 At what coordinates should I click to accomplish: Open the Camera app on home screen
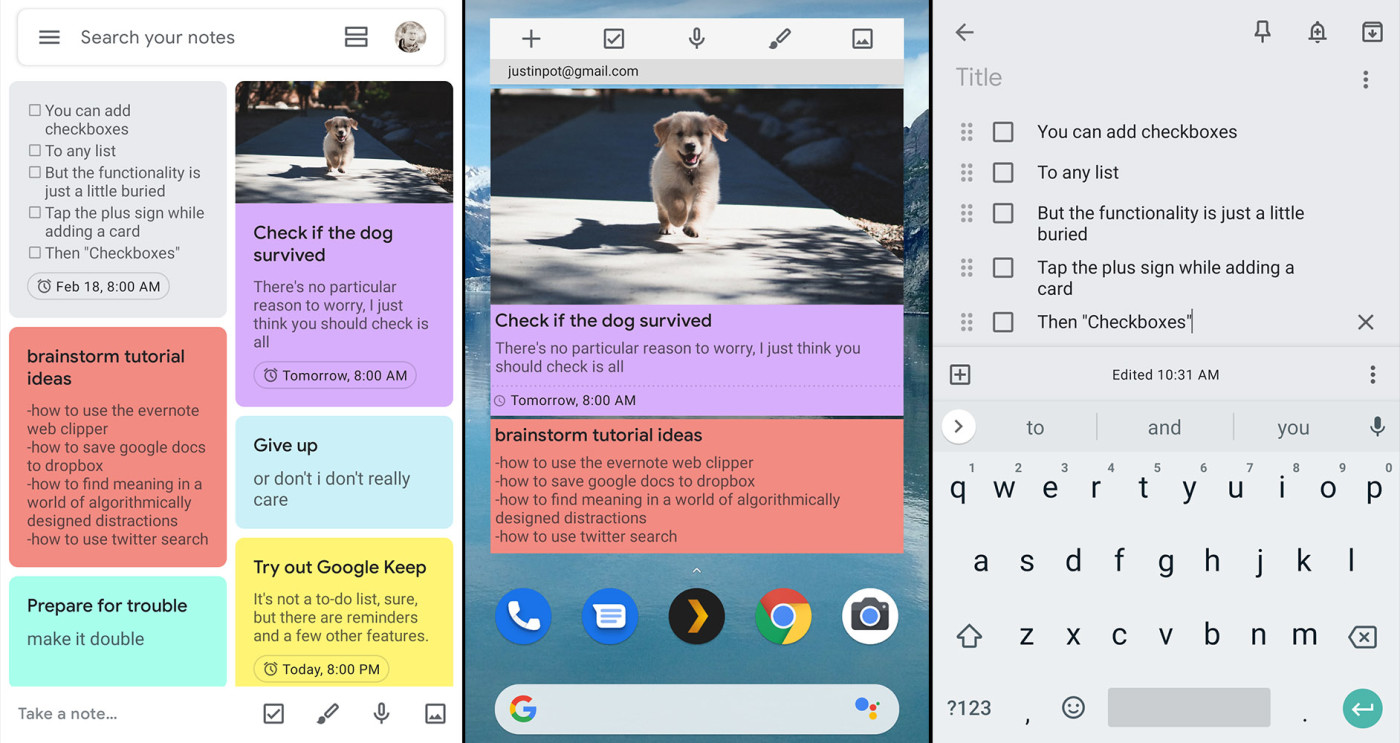tap(870, 616)
